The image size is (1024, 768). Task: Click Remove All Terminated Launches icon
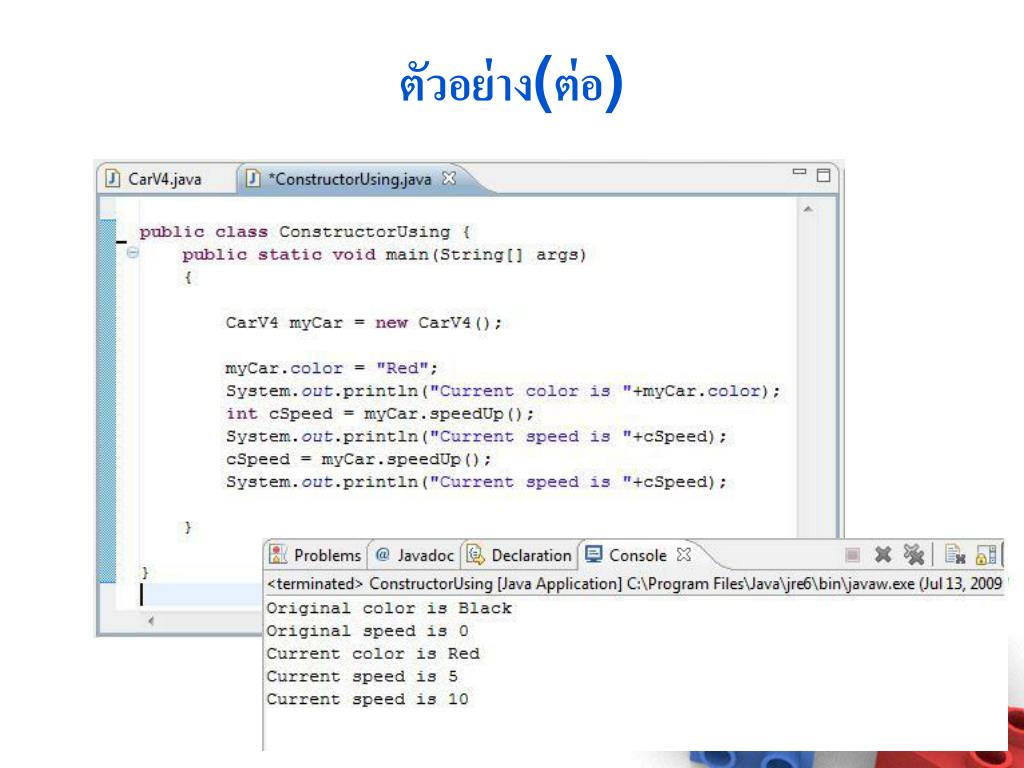[x=914, y=555]
